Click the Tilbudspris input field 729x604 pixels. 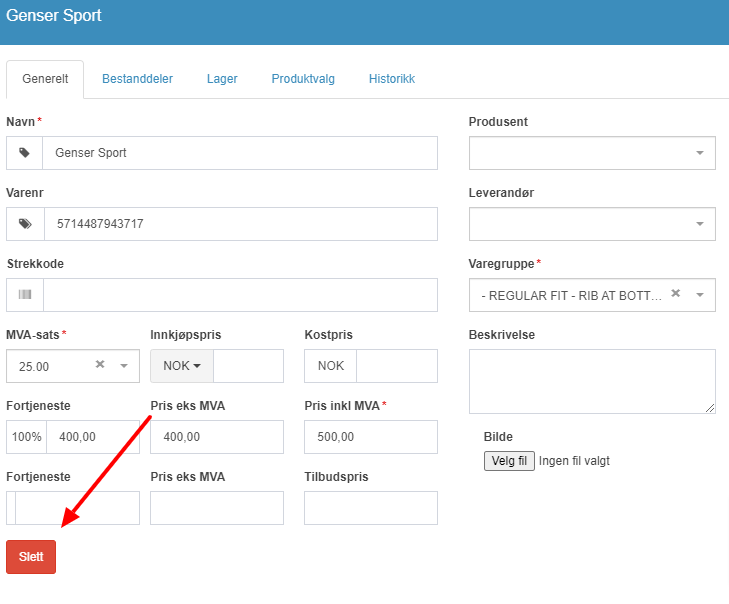[371, 508]
